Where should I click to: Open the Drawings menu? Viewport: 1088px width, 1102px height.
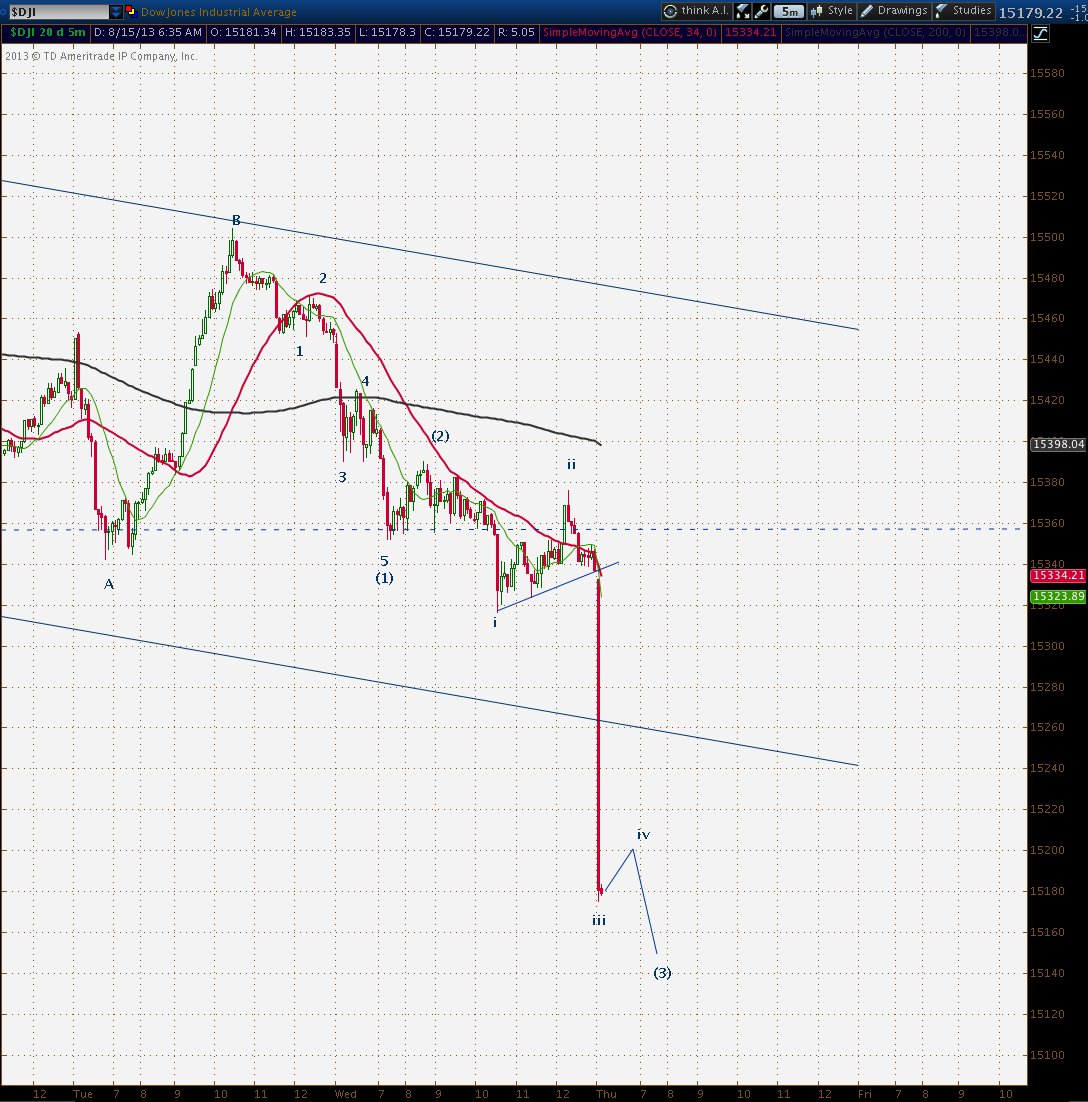pyautogui.click(x=894, y=11)
